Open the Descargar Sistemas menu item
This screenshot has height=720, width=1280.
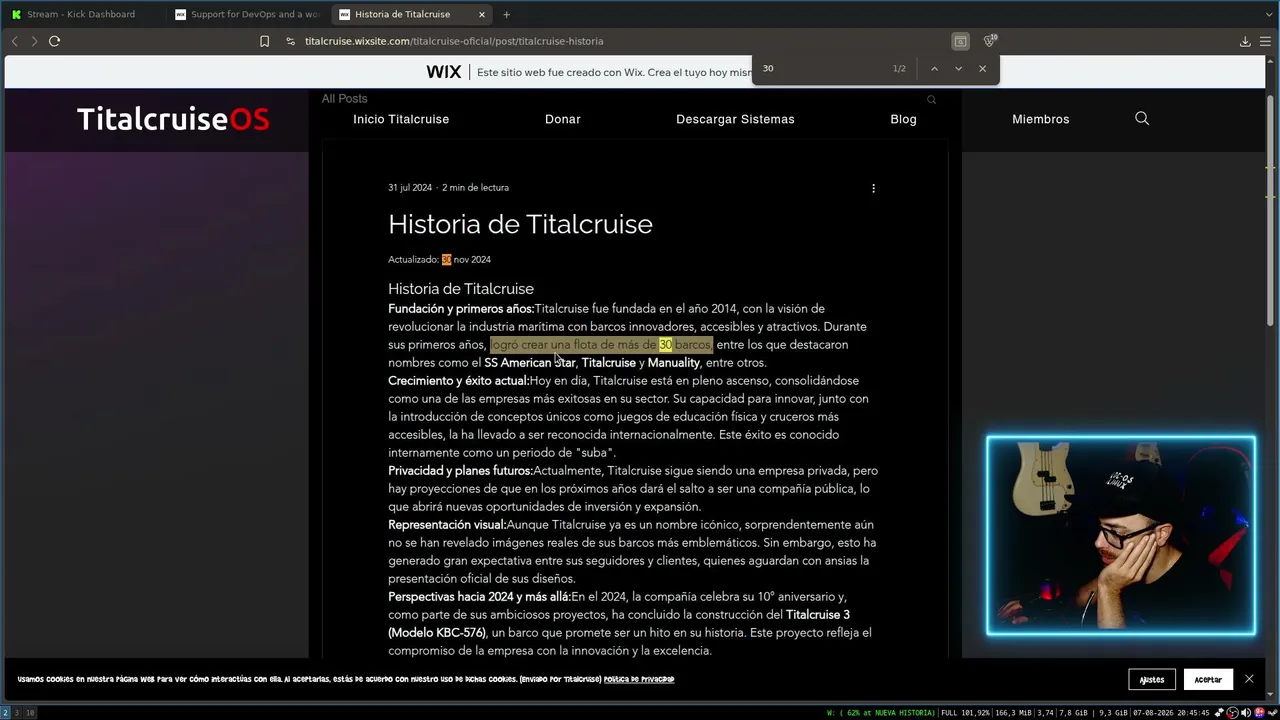[x=735, y=119]
